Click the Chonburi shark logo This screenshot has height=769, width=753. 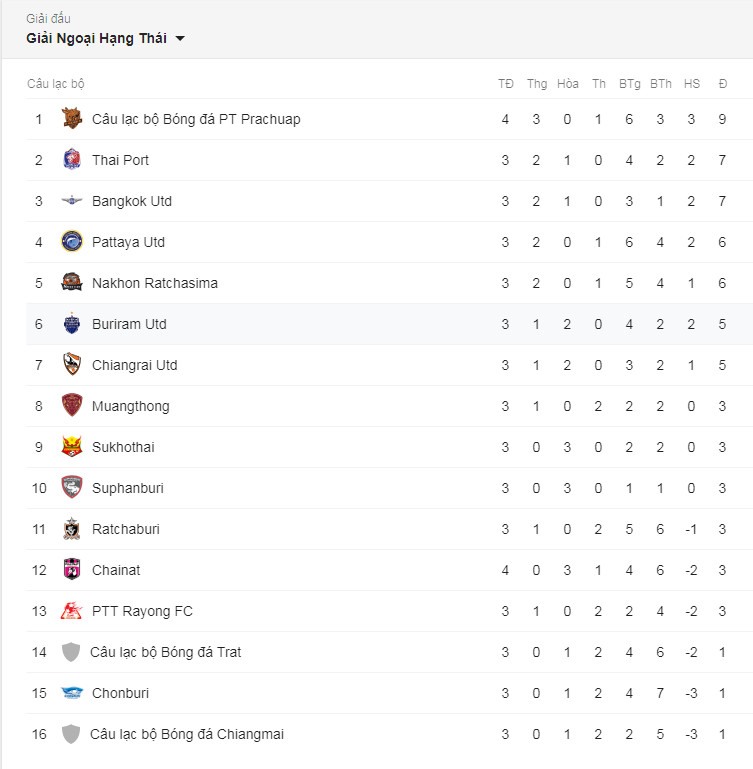[x=72, y=692]
